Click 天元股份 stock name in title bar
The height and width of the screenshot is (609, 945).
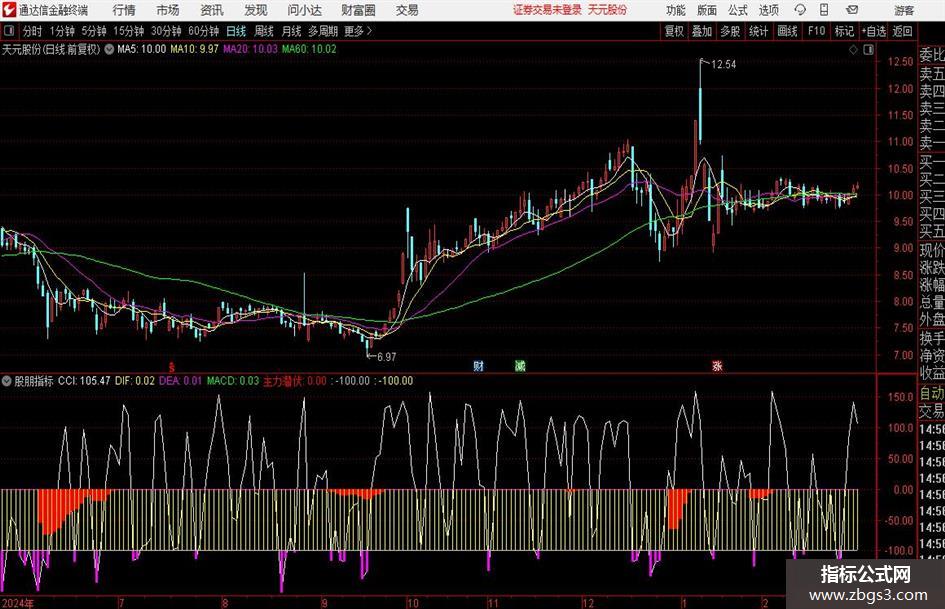pos(608,10)
